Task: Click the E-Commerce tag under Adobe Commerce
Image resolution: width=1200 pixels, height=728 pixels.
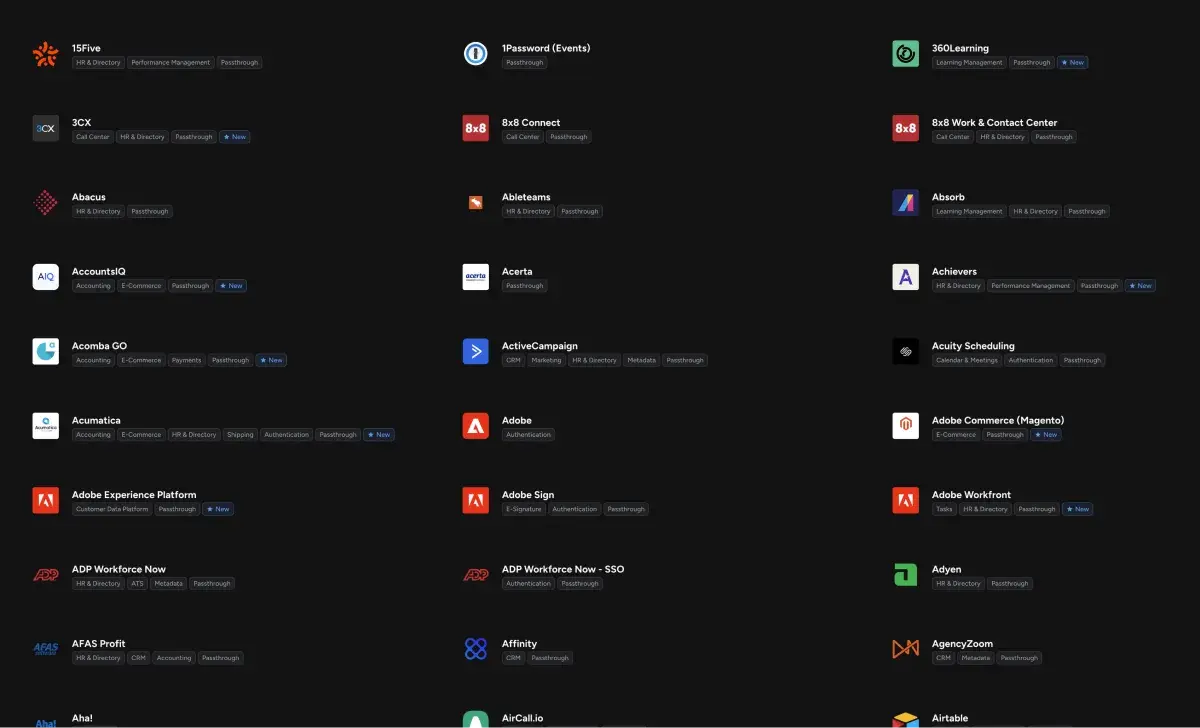Action: click(956, 435)
